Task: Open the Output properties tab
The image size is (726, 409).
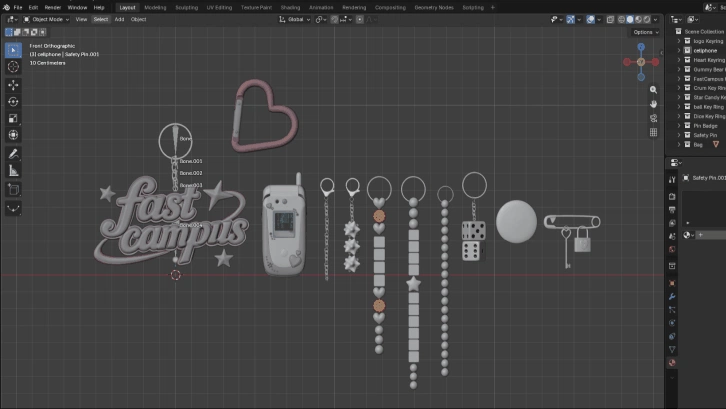Action: point(672,210)
